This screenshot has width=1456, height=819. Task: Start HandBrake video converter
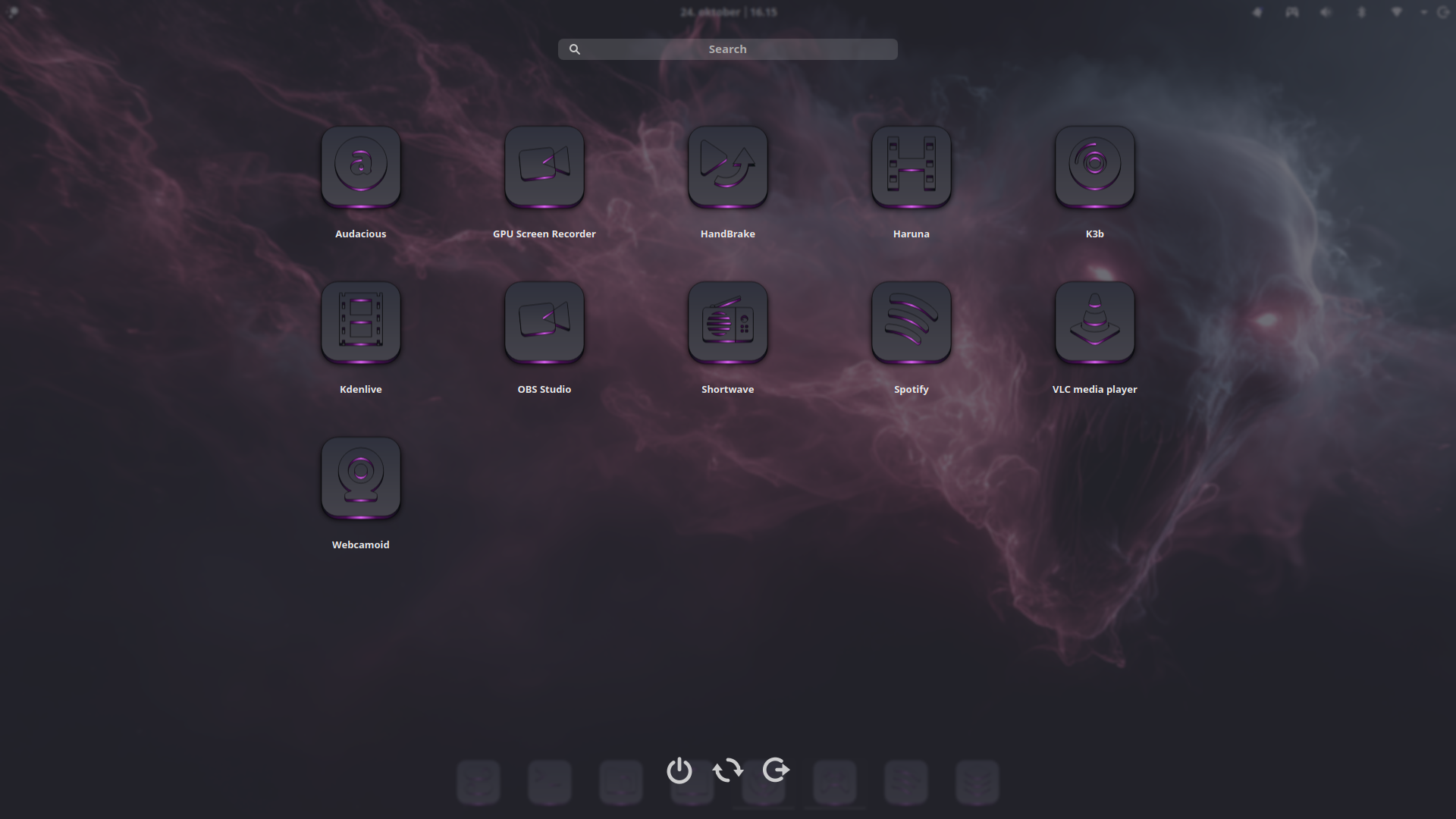pyautogui.click(x=728, y=166)
